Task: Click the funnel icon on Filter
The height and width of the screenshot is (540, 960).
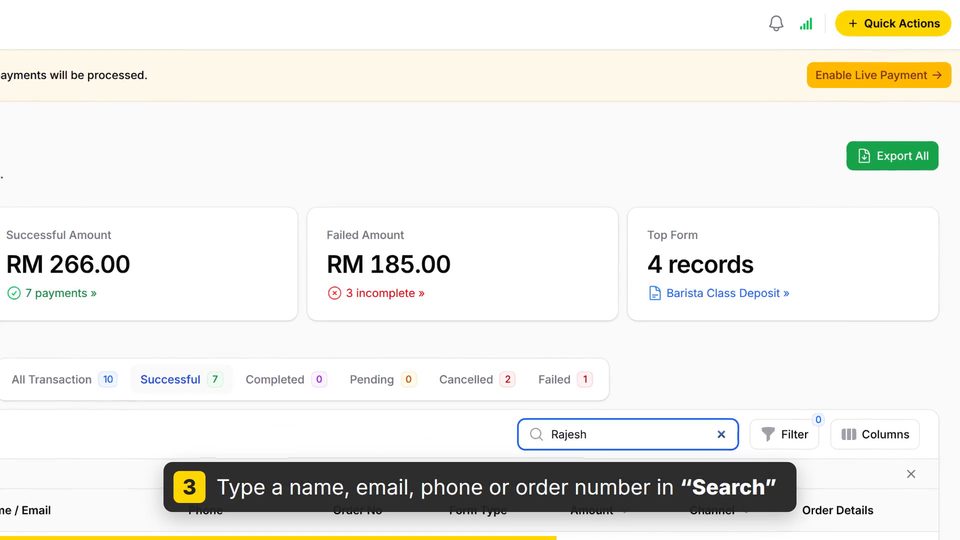Action: pos(768,434)
